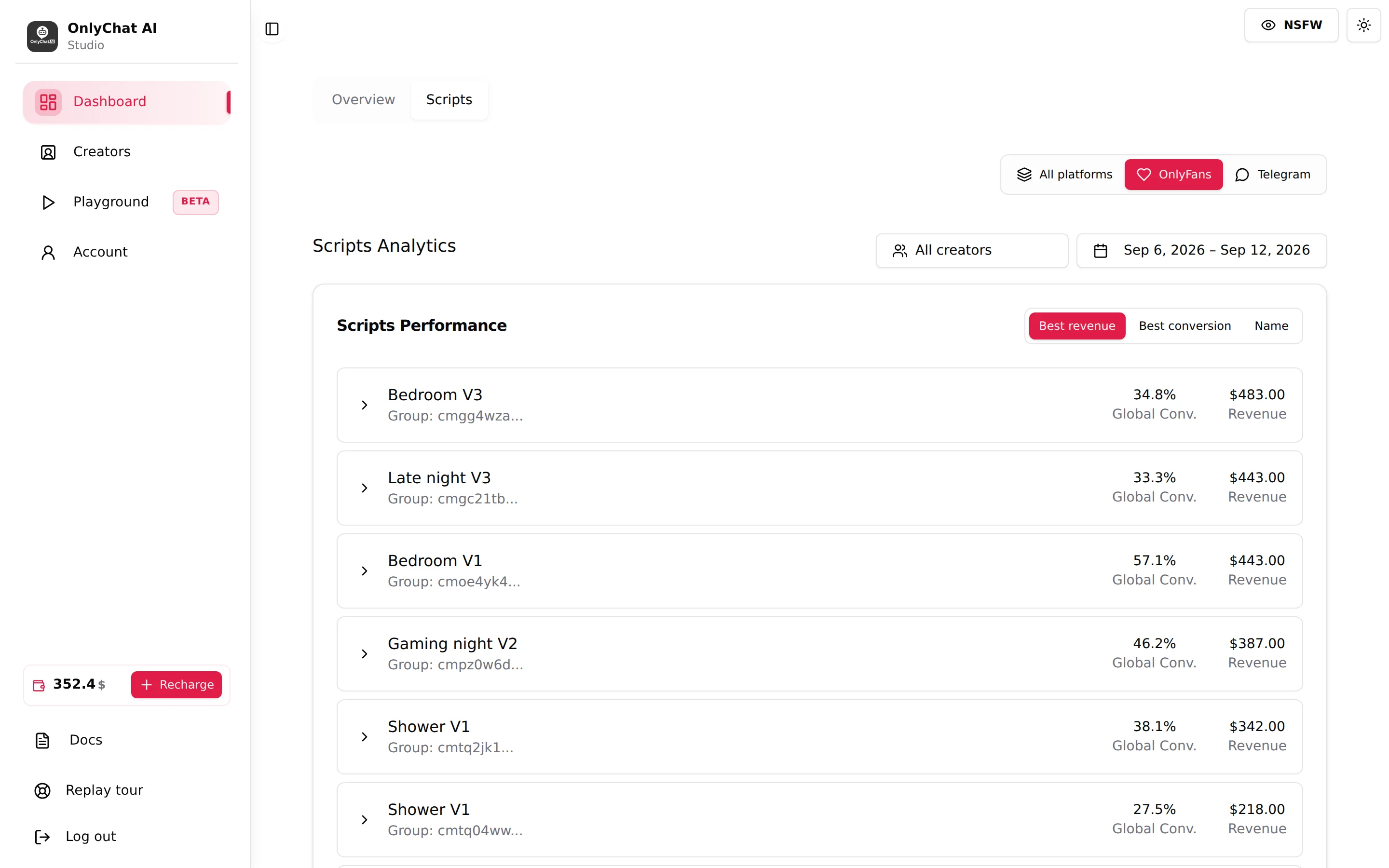
Task: Click the BETA badge next to Playground
Action: click(196, 202)
